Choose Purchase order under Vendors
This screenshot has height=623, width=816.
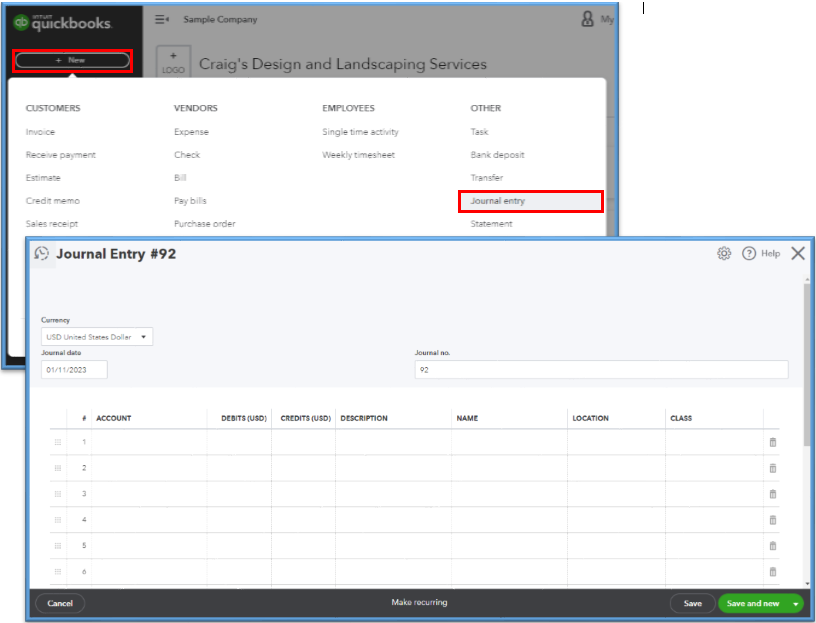[205, 224]
